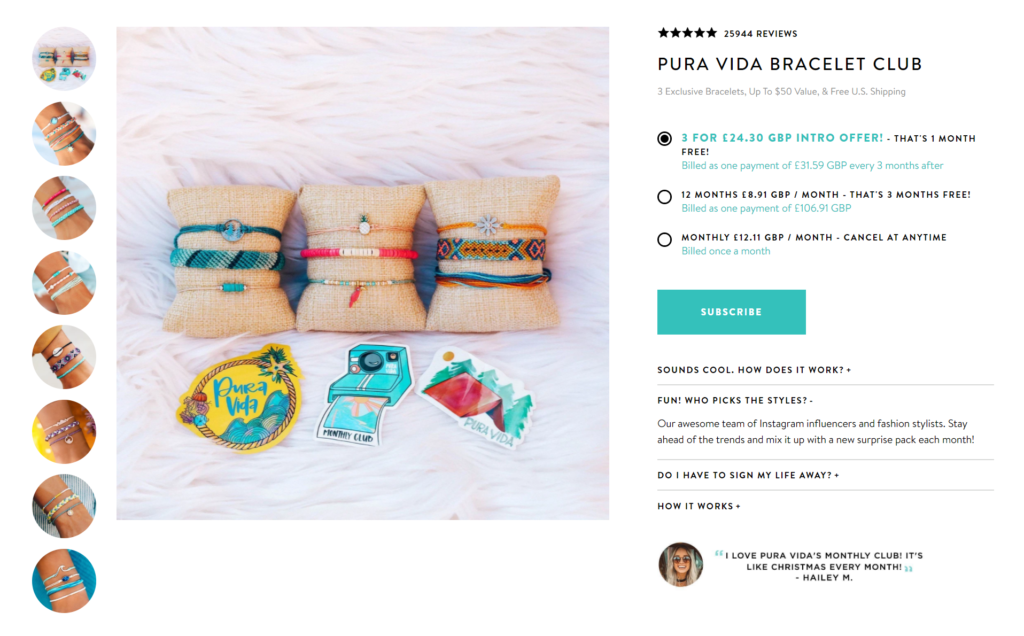The image size is (1024, 636).
Task: View seventh thumbnail with yellow wave bracelet
Action: click(64, 506)
